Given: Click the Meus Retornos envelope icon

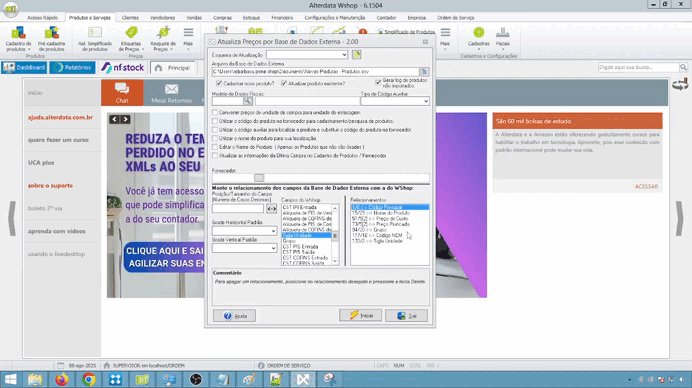Looking at the screenshot, I should click(x=171, y=90).
